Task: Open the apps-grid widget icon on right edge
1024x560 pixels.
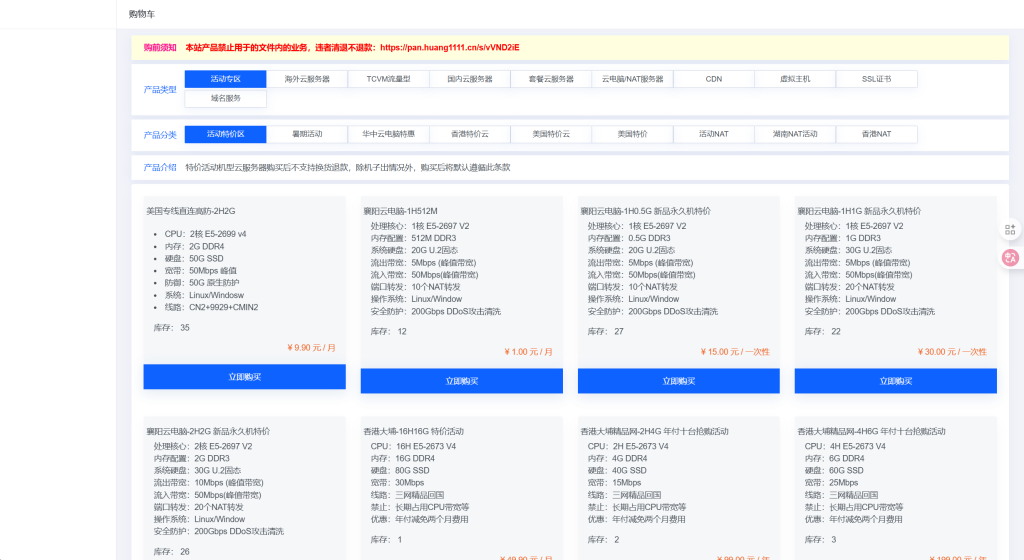Action: point(1010,230)
